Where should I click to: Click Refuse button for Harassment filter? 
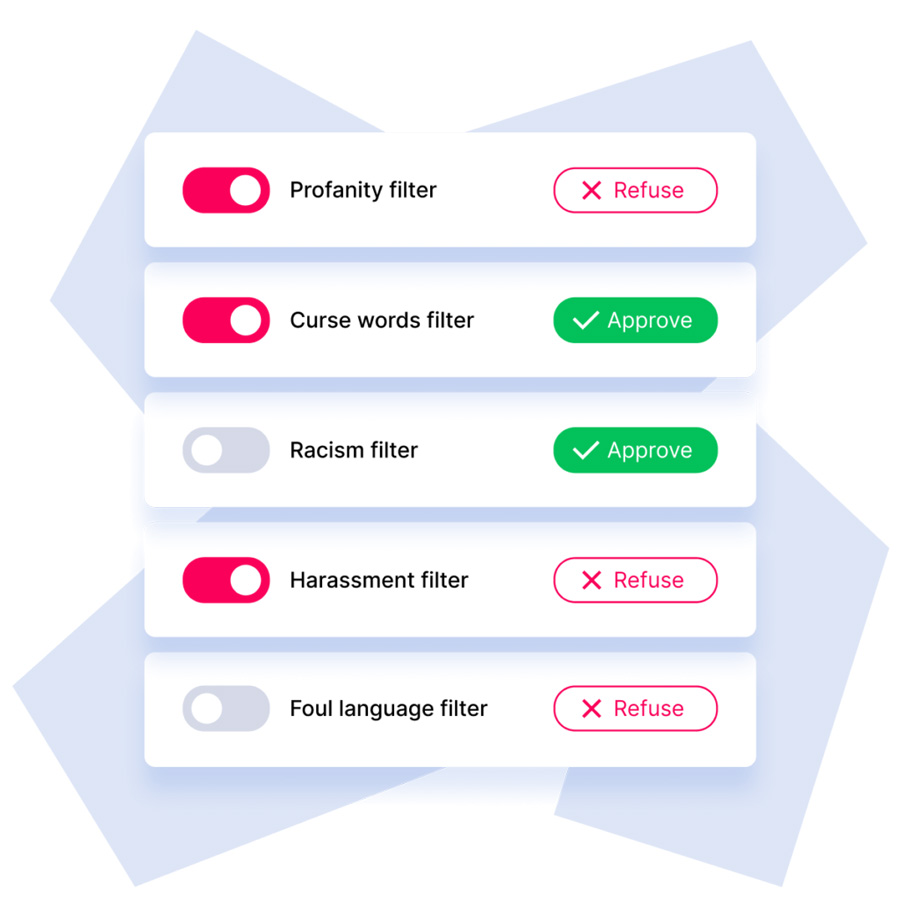(x=635, y=580)
